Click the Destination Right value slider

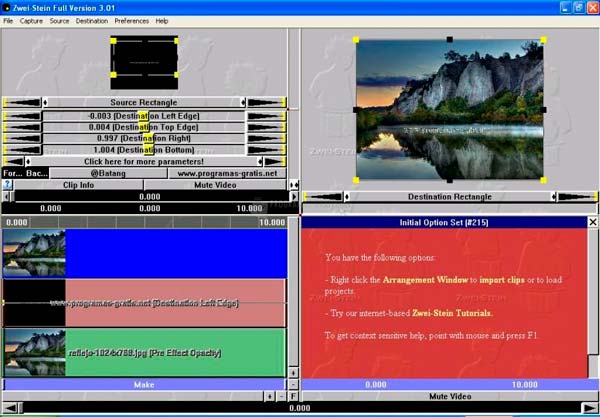[x=143, y=138]
